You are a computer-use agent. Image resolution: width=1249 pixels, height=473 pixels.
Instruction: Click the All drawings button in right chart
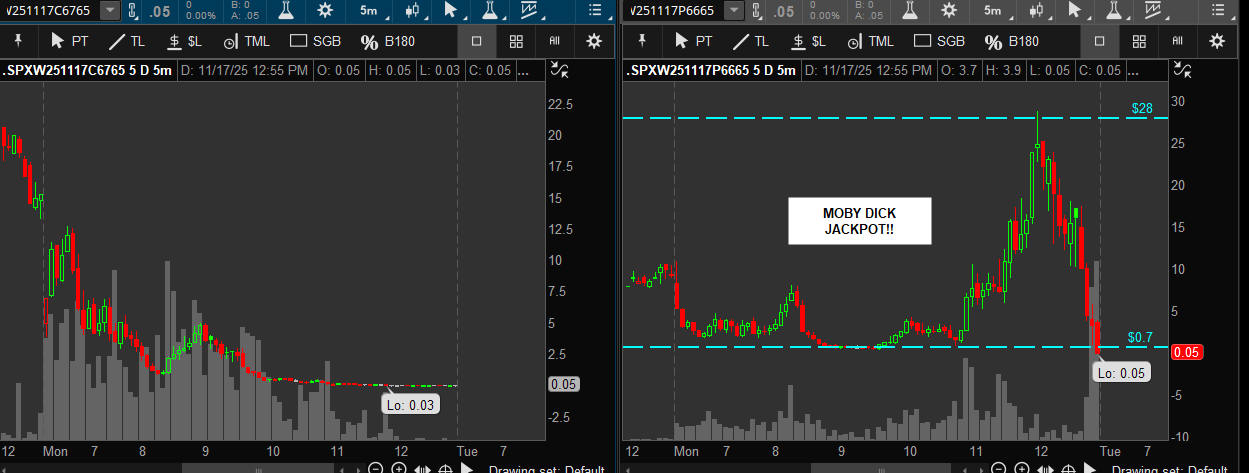[x=1177, y=41]
